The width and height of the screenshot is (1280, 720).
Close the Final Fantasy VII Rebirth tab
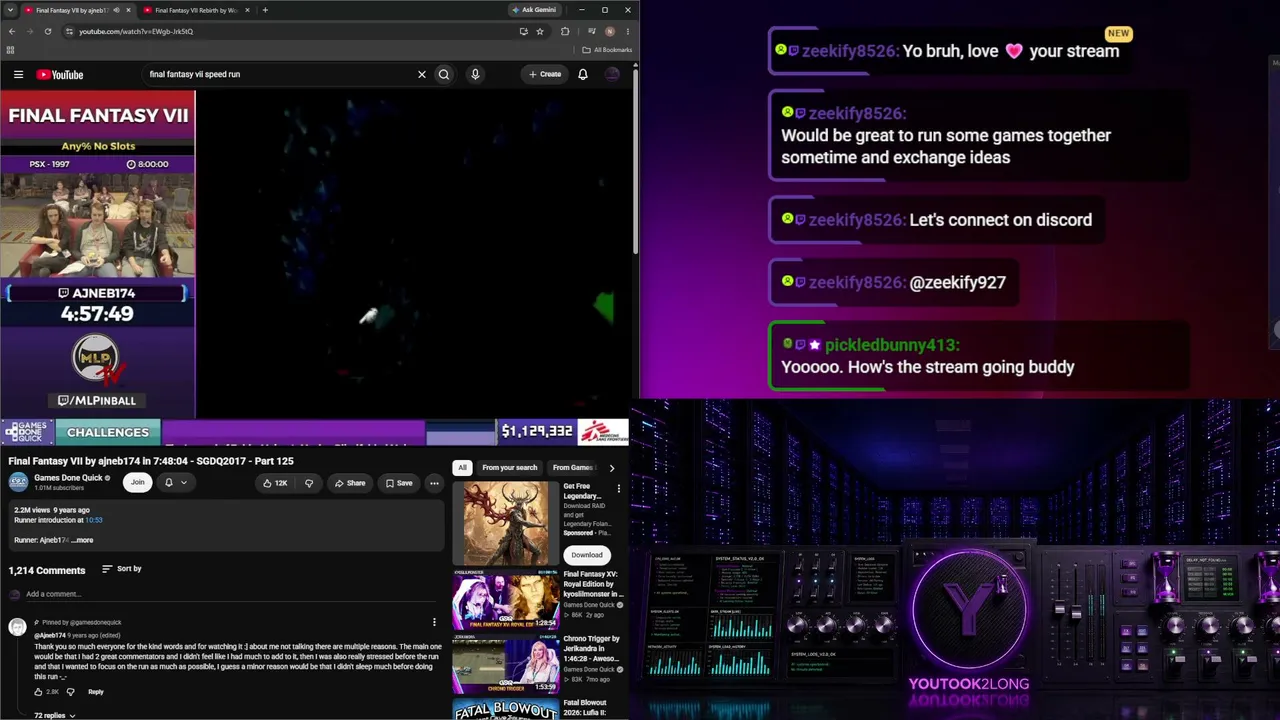click(x=247, y=10)
